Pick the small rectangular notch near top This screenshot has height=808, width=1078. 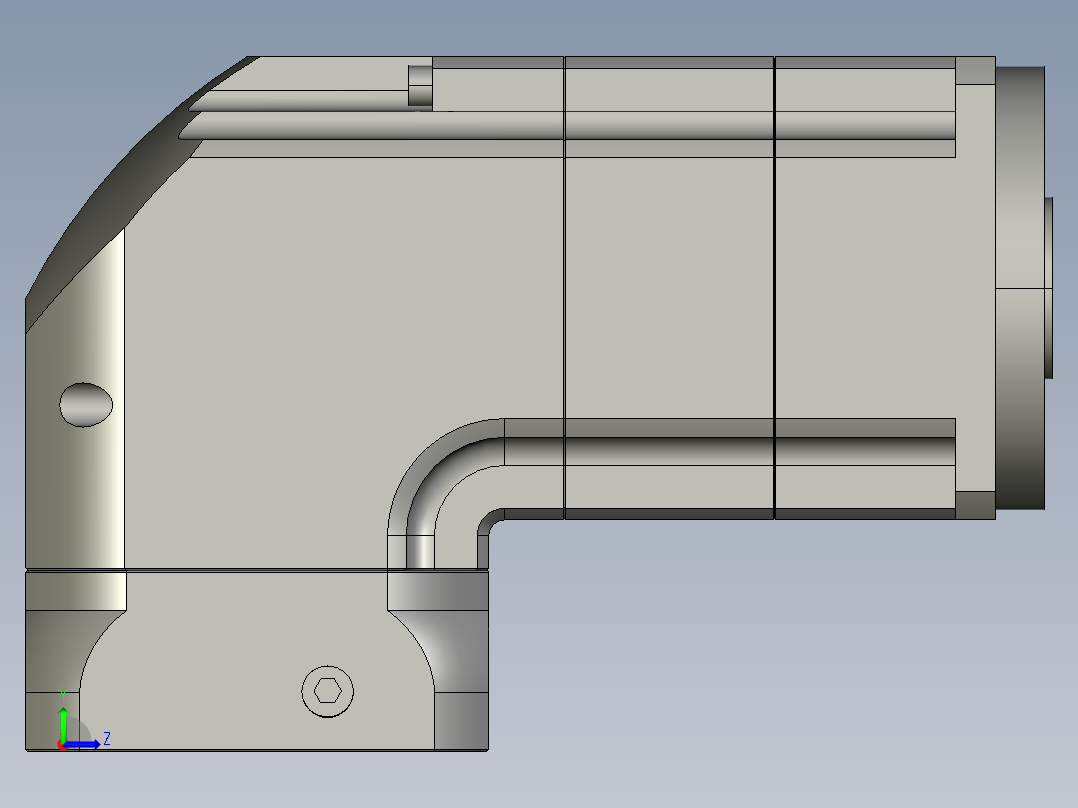[420, 86]
